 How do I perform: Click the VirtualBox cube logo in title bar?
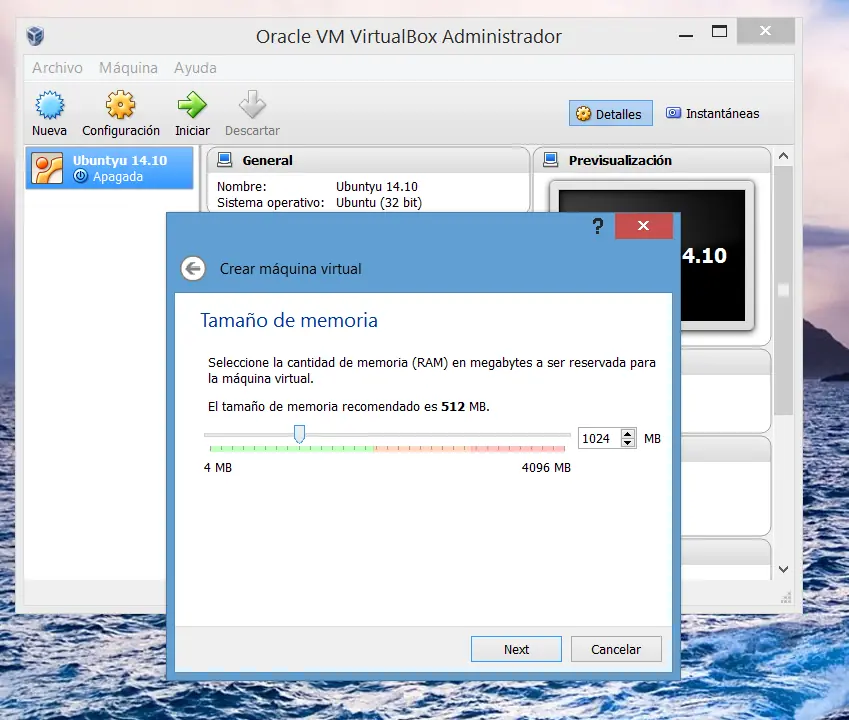[35, 36]
